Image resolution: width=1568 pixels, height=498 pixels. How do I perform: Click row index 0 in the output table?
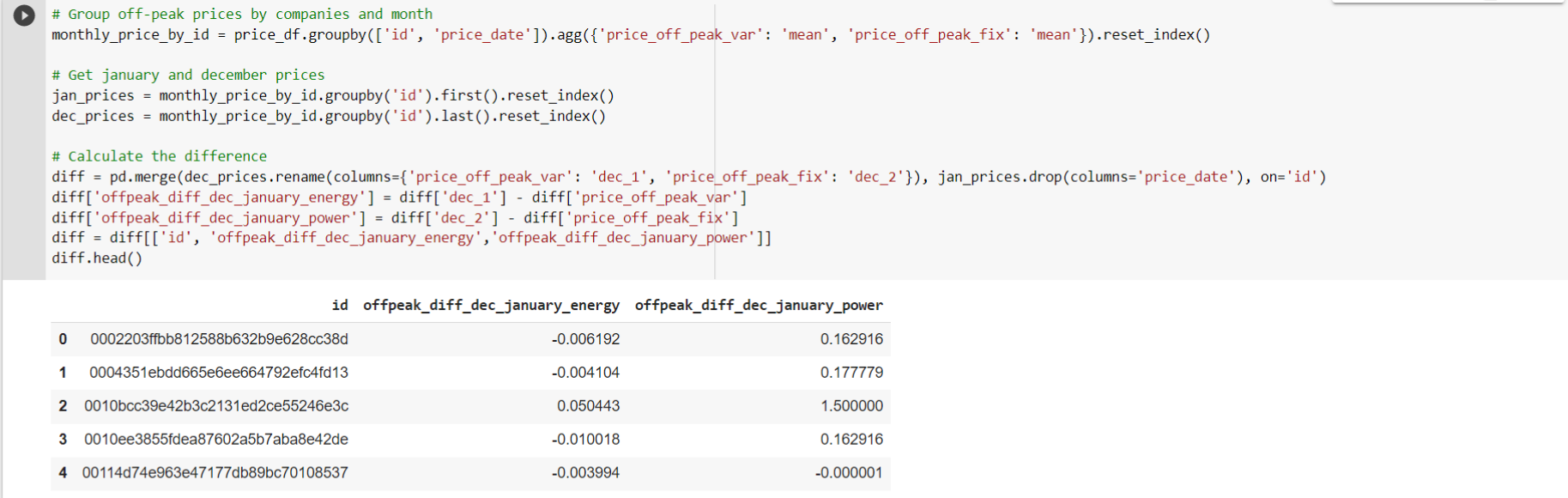pyautogui.click(x=63, y=339)
